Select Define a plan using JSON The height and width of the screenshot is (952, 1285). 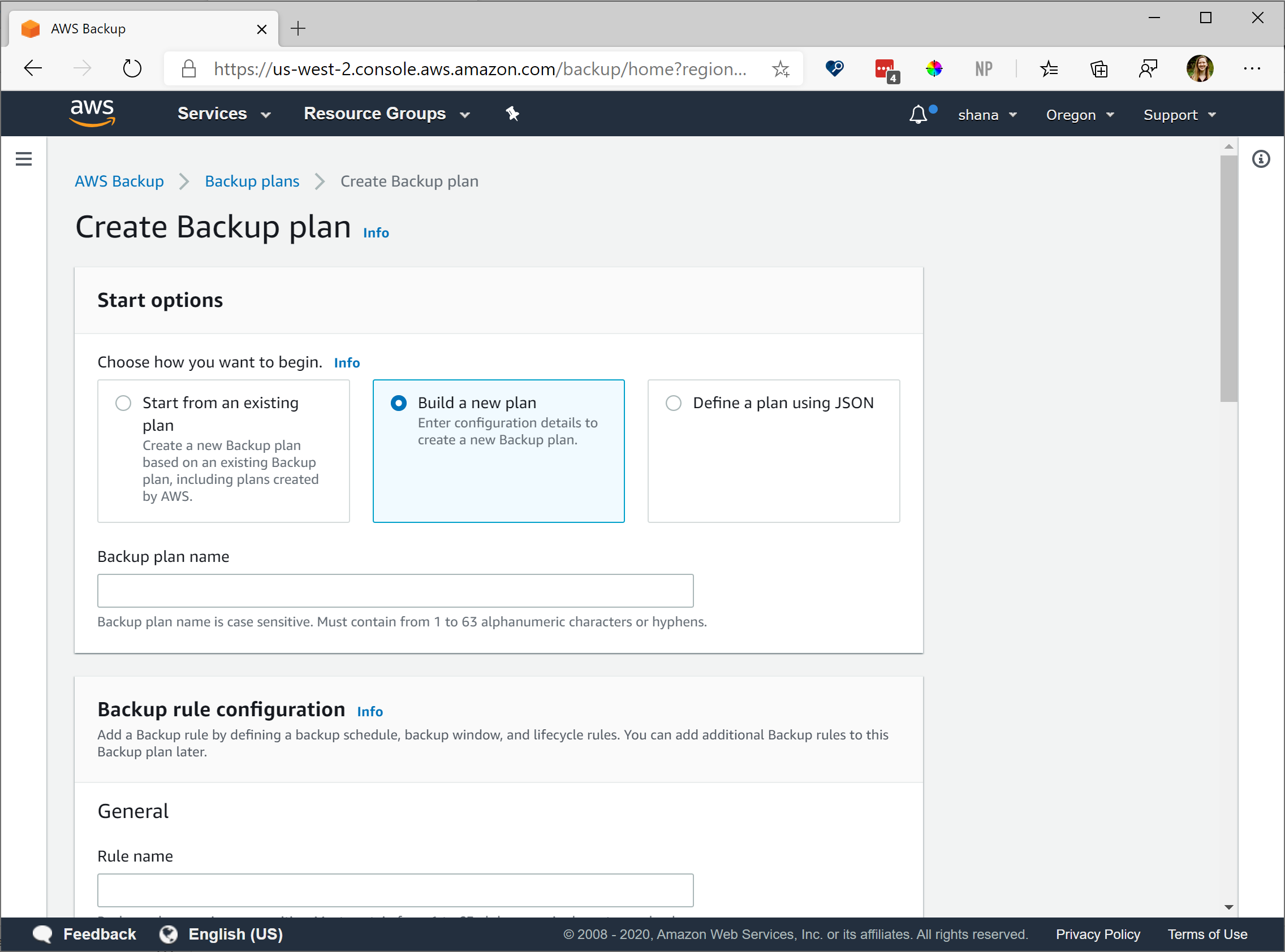pyautogui.click(x=672, y=403)
